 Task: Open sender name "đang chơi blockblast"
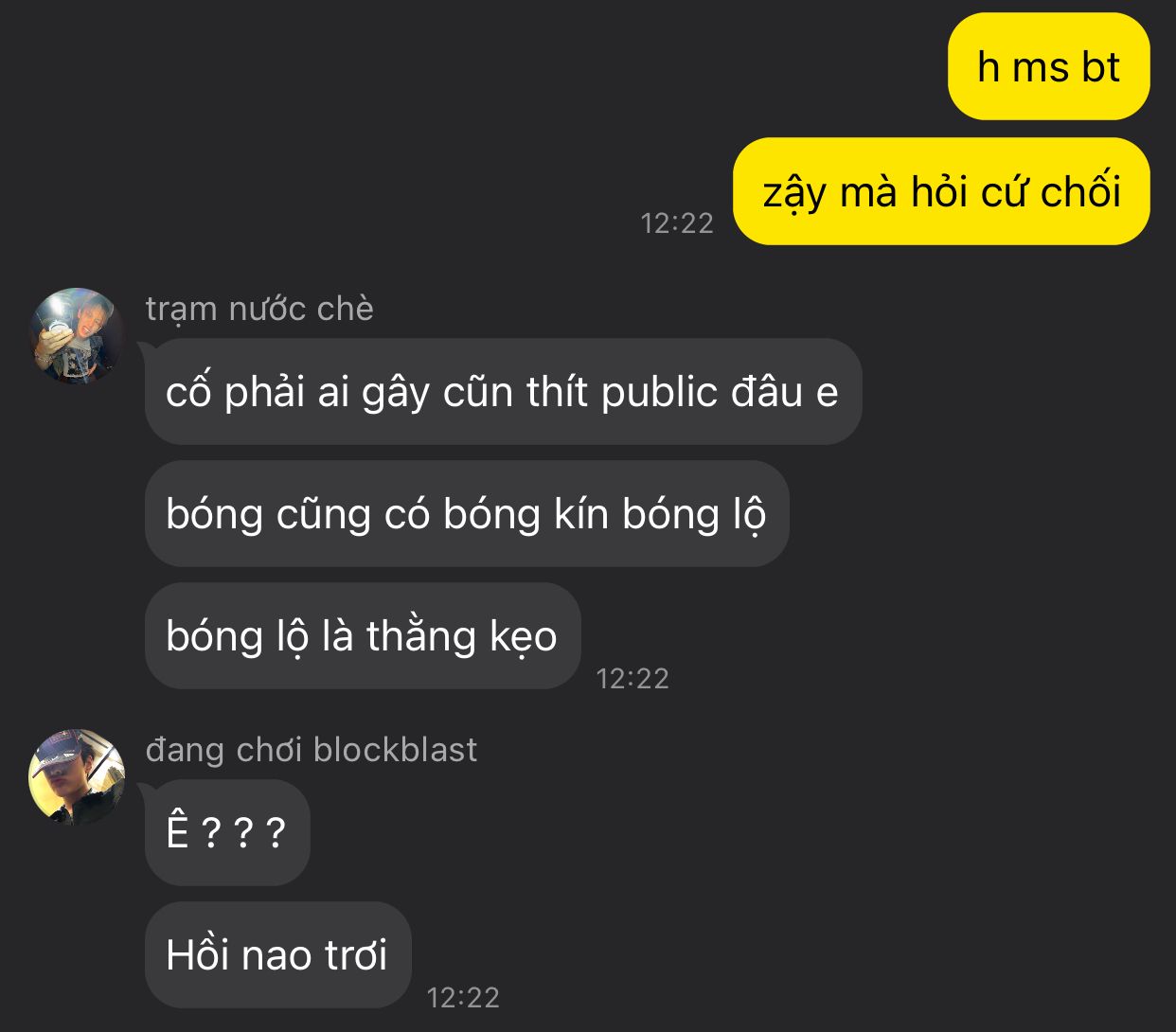(312, 750)
